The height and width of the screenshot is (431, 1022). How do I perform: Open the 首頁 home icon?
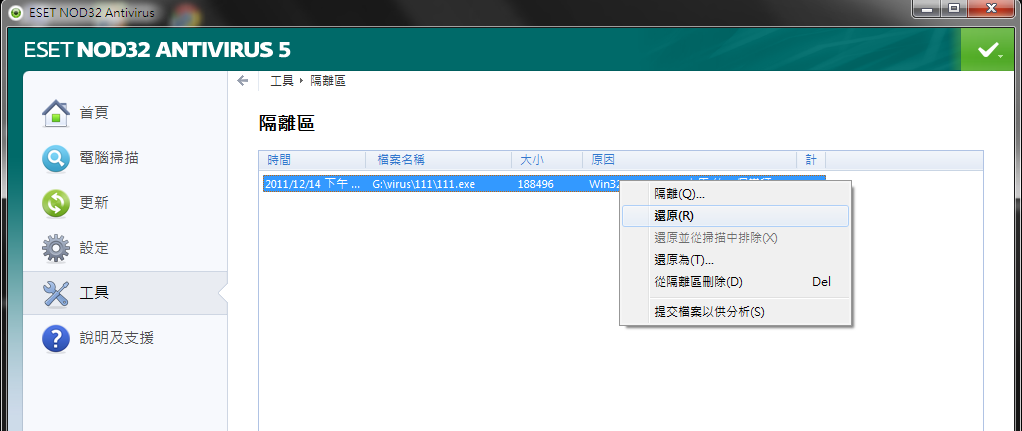click(x=56, y=113)
